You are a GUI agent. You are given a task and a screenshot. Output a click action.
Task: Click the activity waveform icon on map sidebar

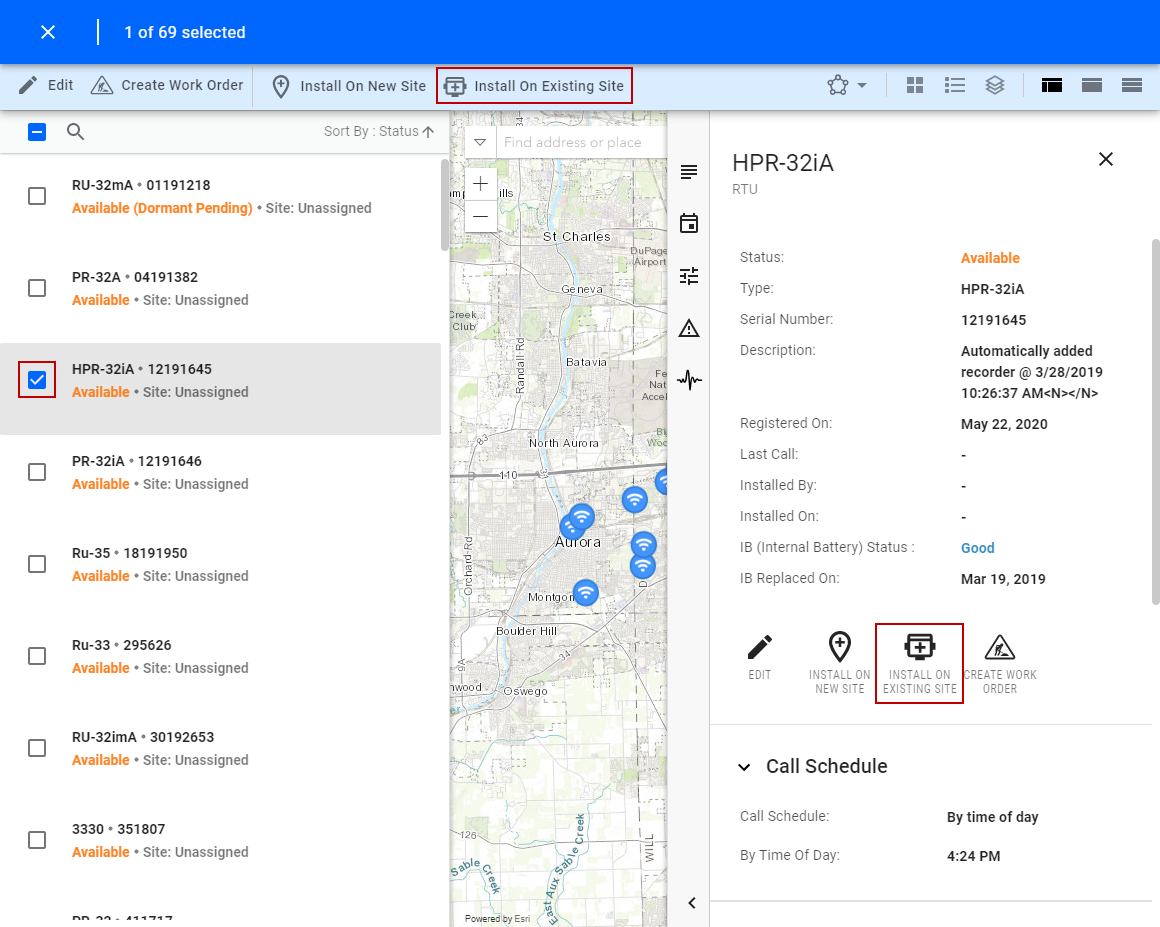(689, 380)
